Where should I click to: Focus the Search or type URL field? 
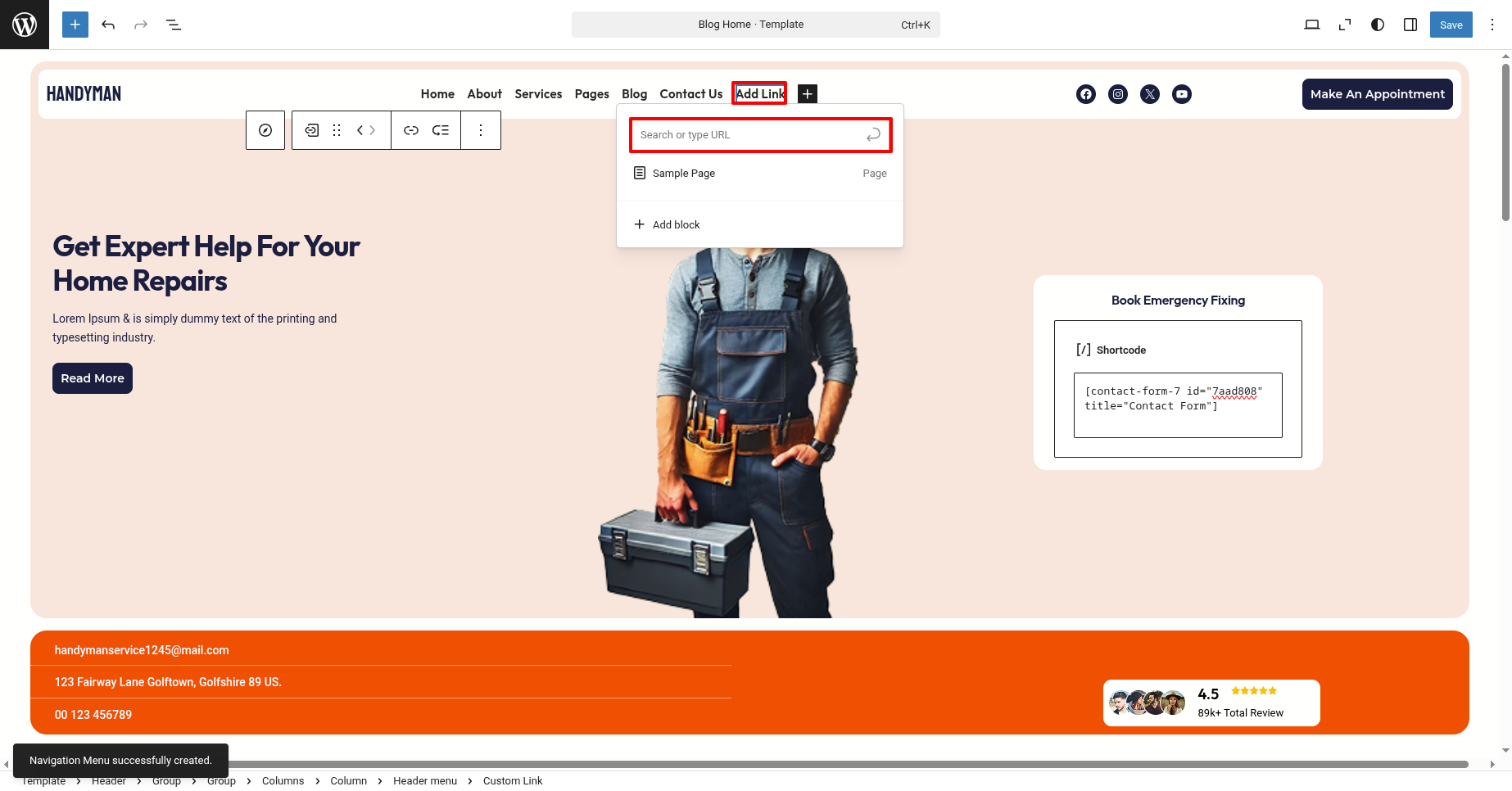pyautogui.click(x=749, y=135)
